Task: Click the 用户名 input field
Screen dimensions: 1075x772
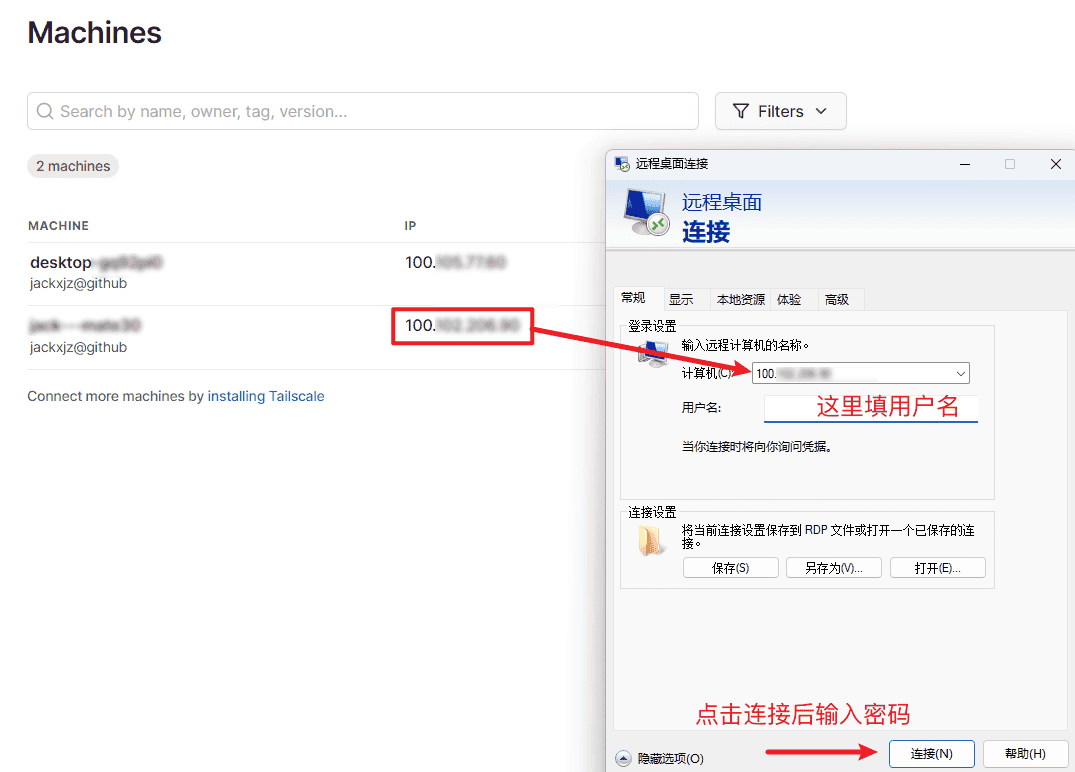Action: (871, 407)
